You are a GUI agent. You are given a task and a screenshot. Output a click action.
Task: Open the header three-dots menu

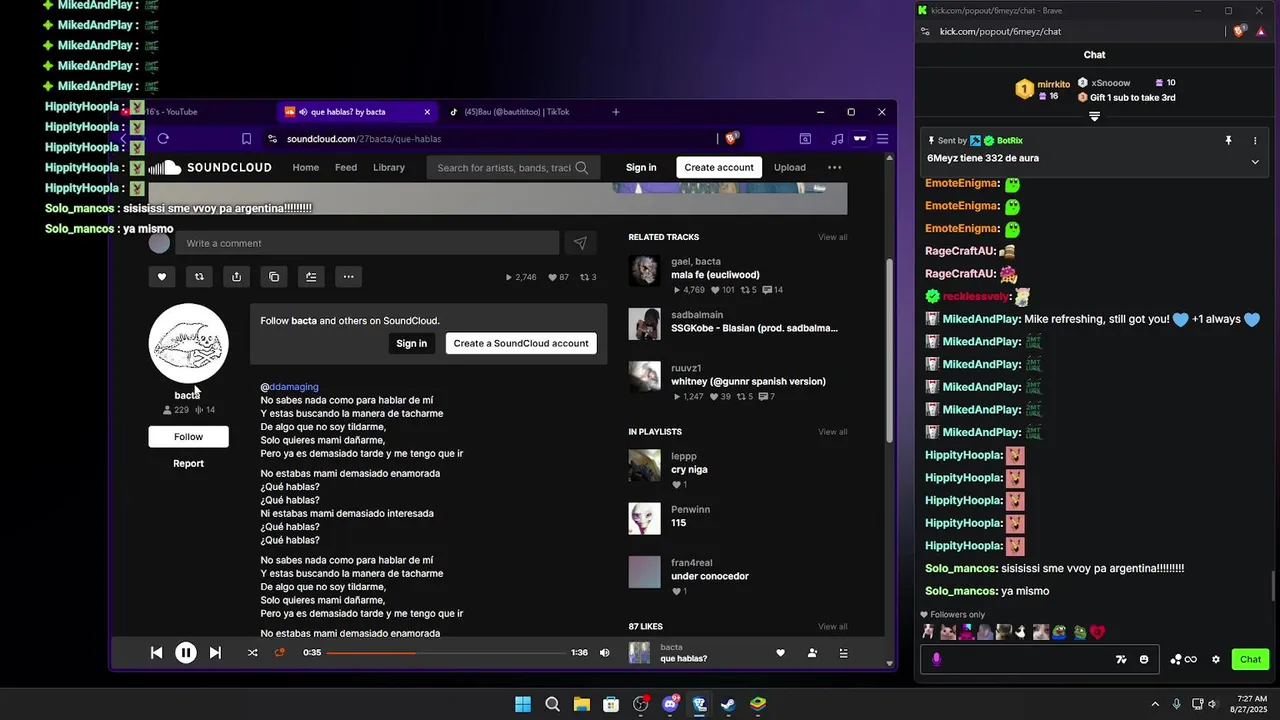pyautogui.click(x=834, y=167)
